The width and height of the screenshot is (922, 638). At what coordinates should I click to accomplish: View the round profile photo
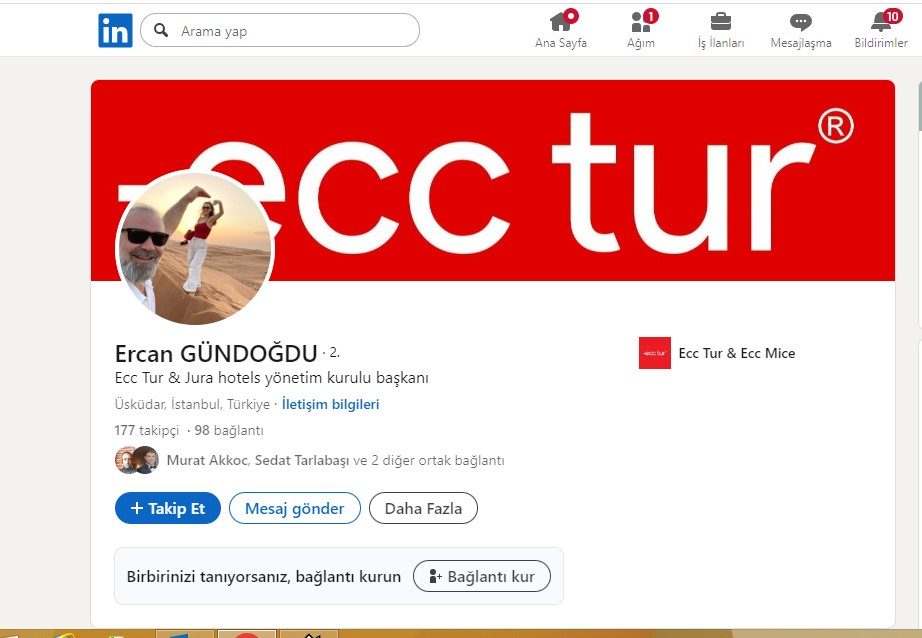[195, 248]
